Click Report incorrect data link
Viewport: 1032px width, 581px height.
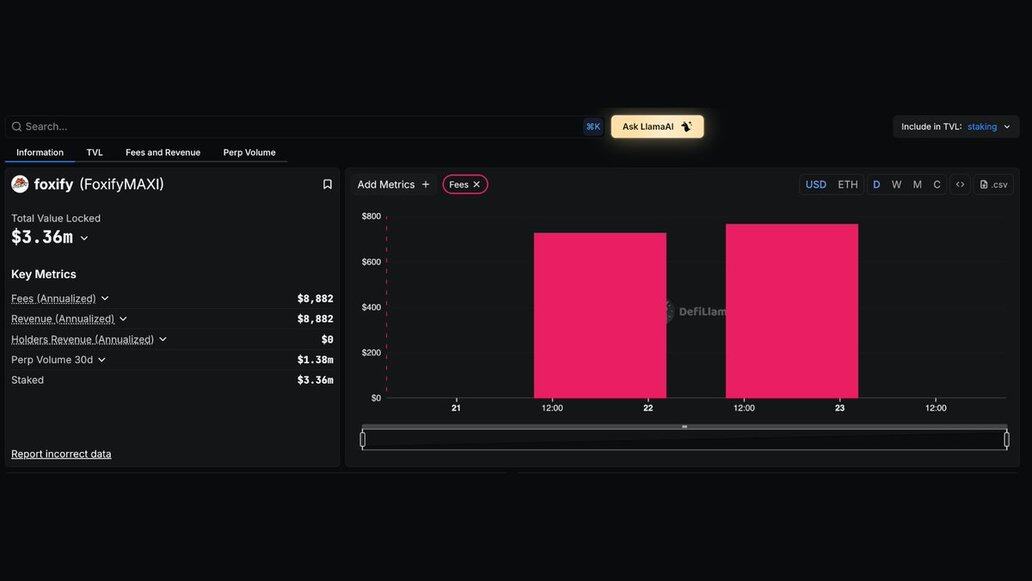point(61,454)
